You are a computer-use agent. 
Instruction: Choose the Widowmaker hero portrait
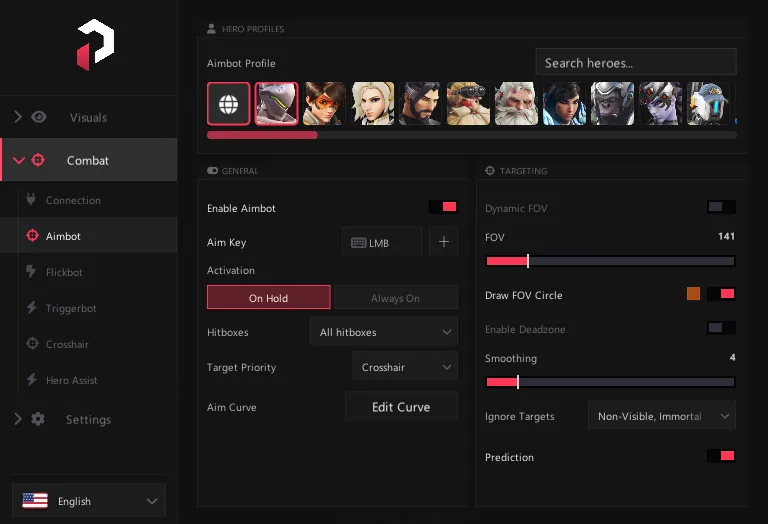pyautogui.click(x=660, y=104)
